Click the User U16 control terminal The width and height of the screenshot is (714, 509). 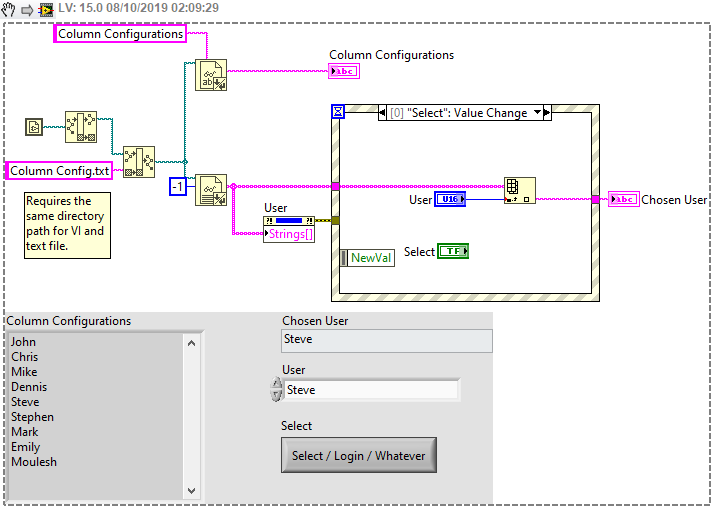pos(450,199)
